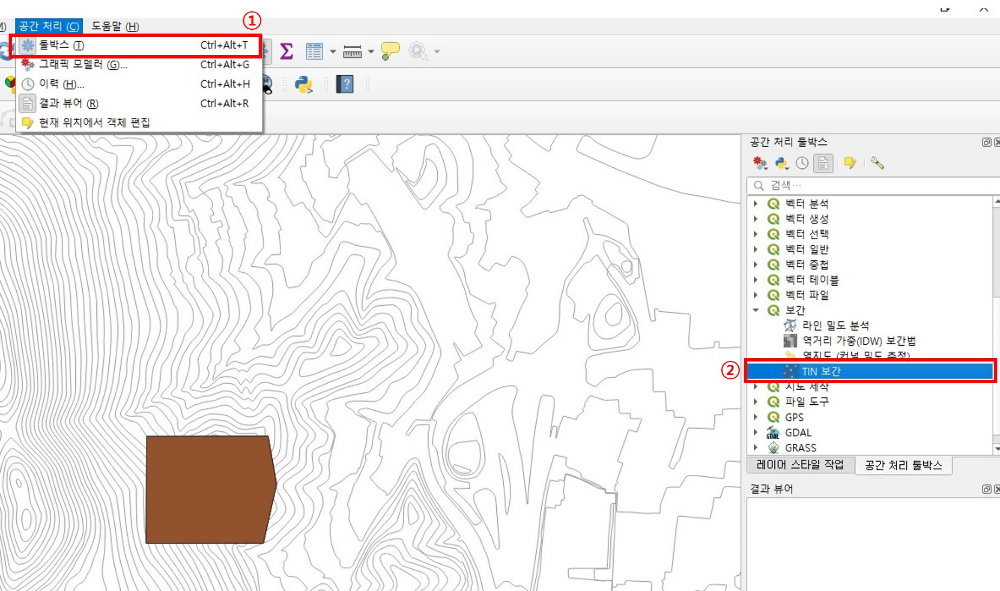Click models gear icon in toolbox panel

(x=760, y=163)
